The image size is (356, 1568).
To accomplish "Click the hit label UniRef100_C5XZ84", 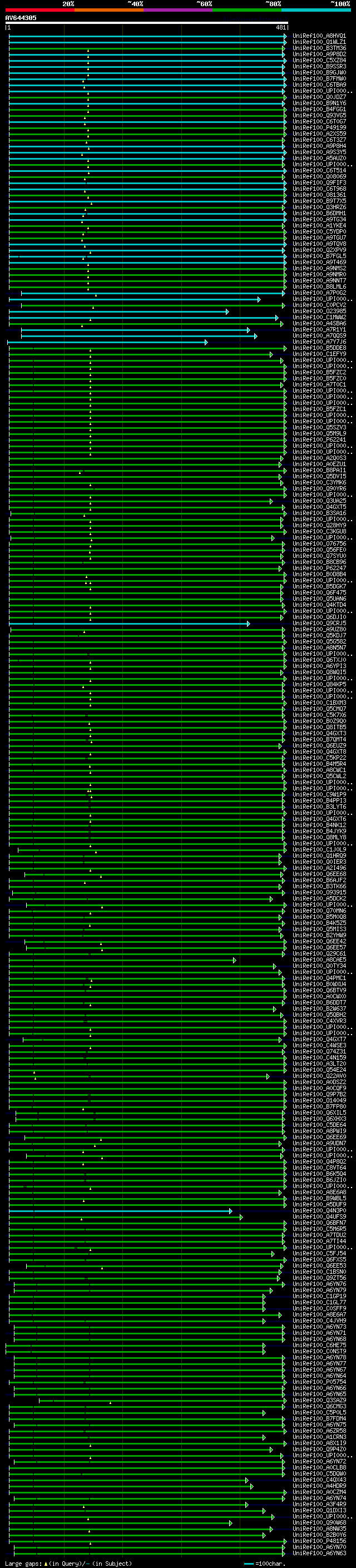I will click(319, 60).
